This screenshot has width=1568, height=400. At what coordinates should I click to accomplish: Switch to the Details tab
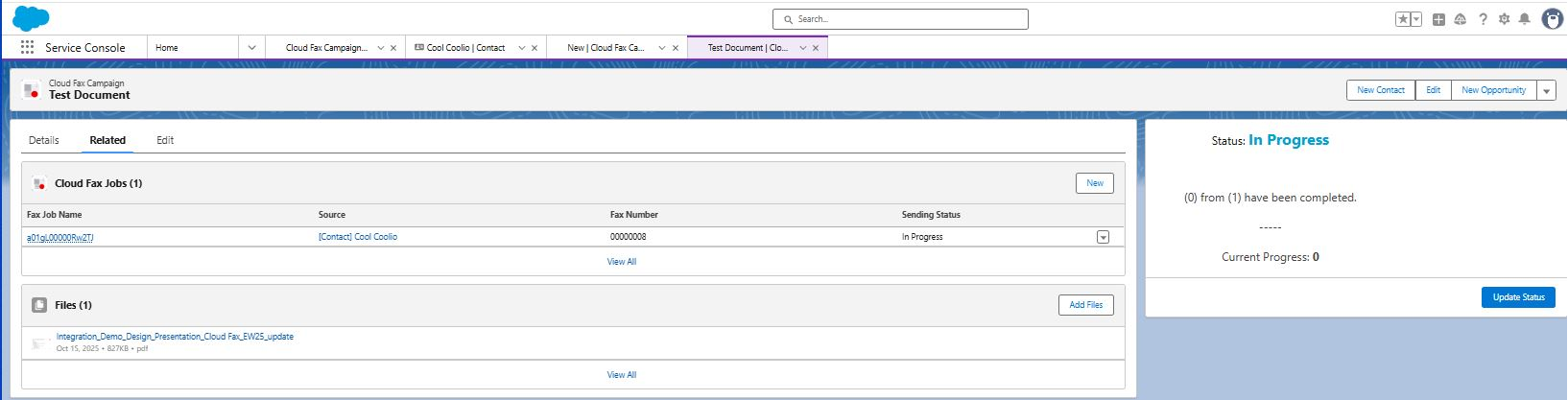44,140
